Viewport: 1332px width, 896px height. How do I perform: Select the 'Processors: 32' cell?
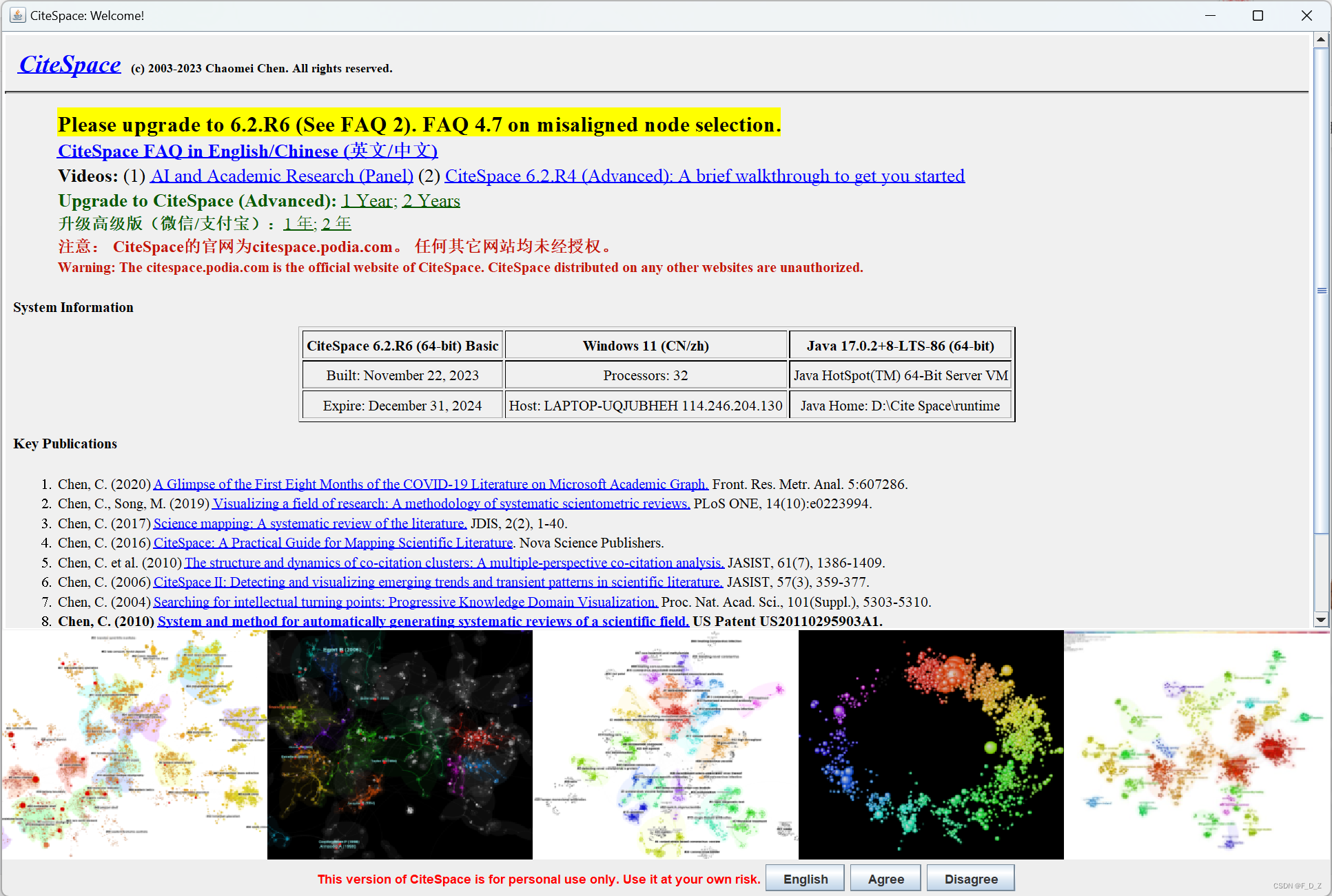click(646, 375)
